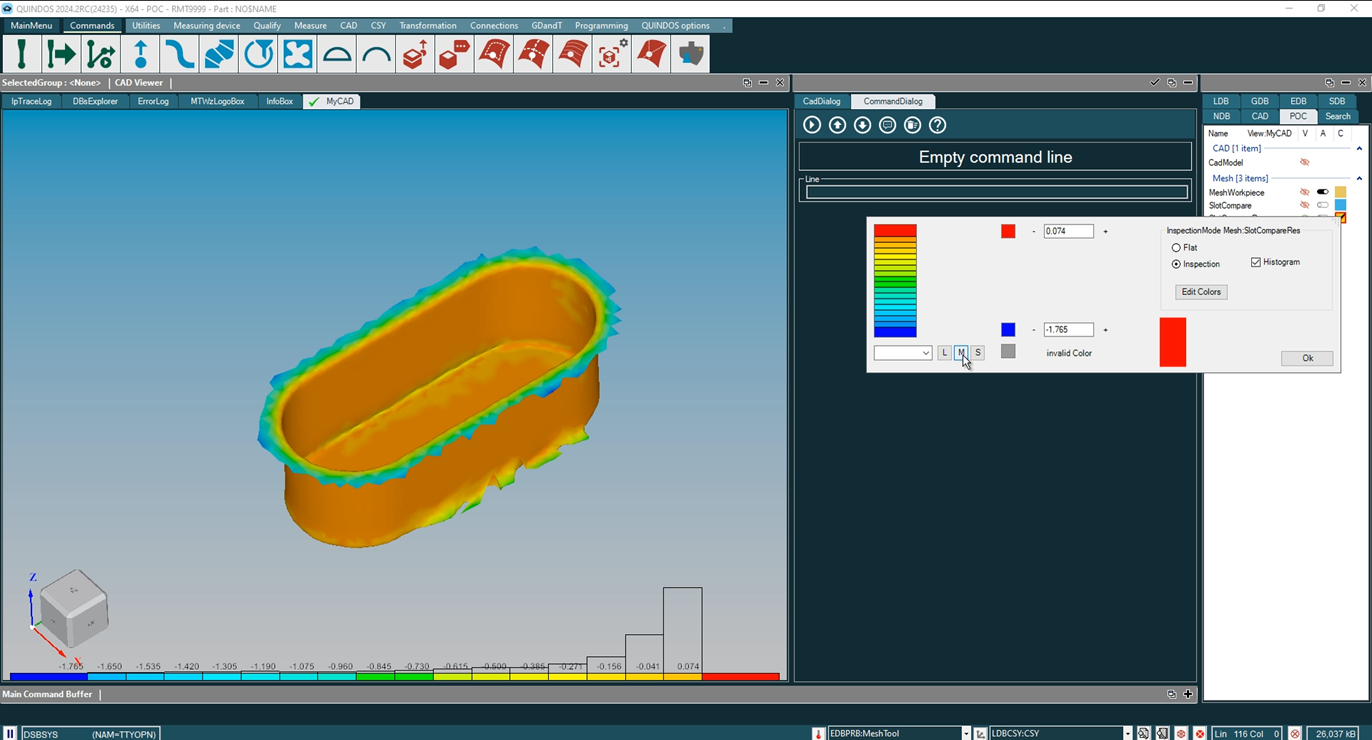Click the L scale size button

click(944, 353)
